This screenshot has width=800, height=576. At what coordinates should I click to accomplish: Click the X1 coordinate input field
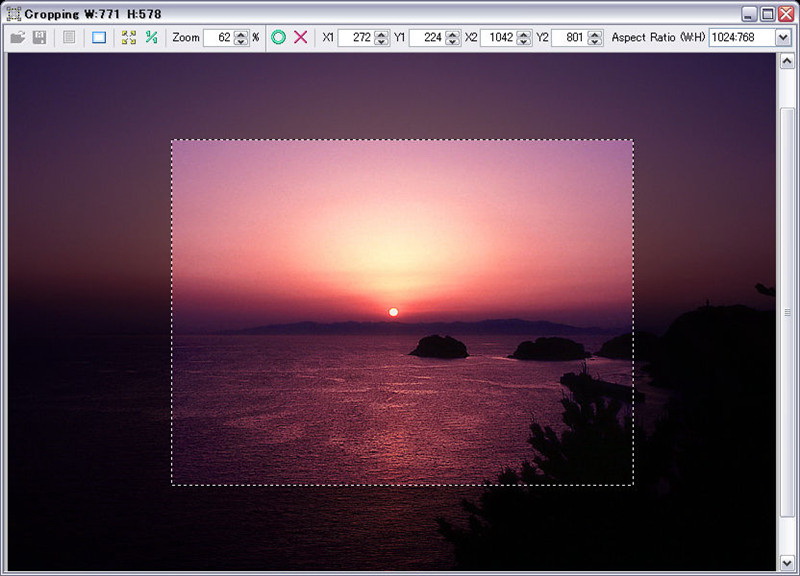(x=356, y=37)
